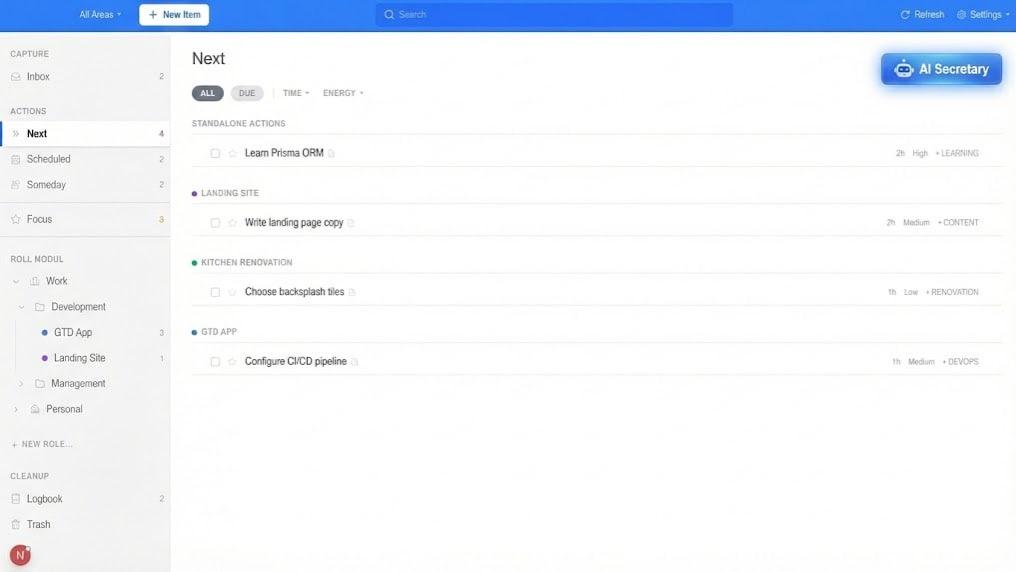Star the Write landing page copy task

tap(233, 223)
